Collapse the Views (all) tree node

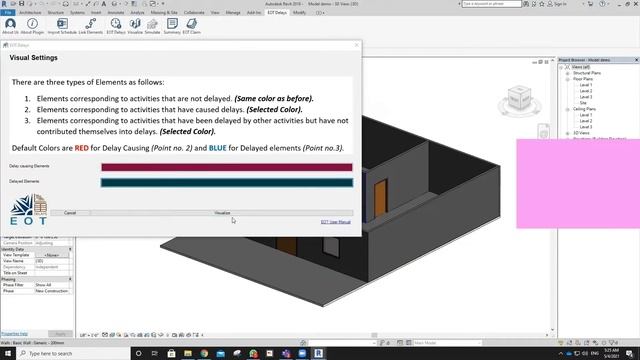point(562,67)
